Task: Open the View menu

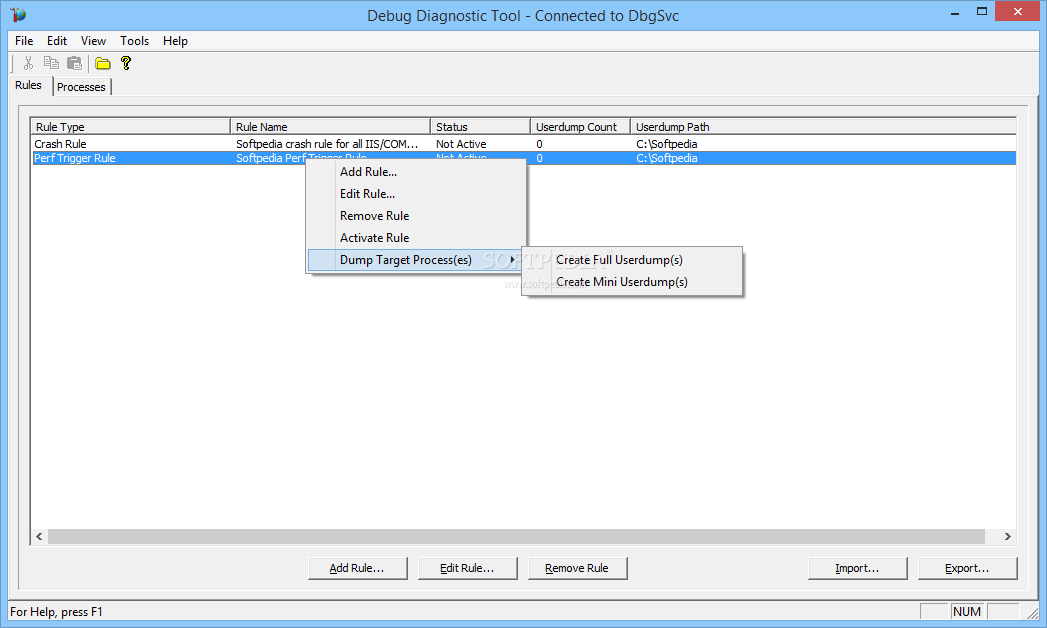Action: 93,41
